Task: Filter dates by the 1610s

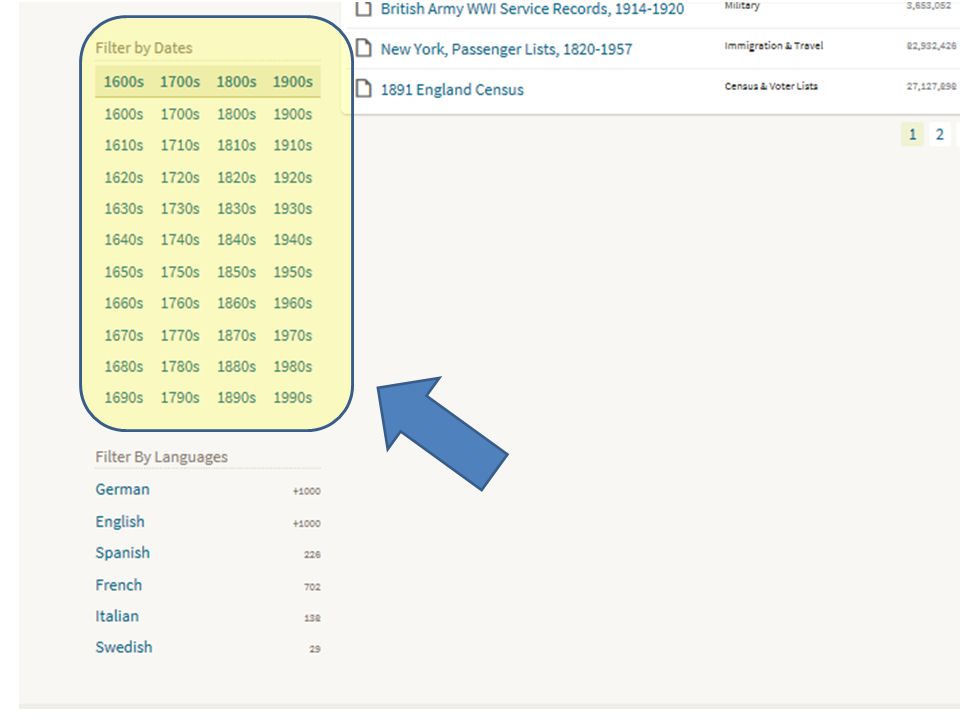Action: [x=124, y=145]
